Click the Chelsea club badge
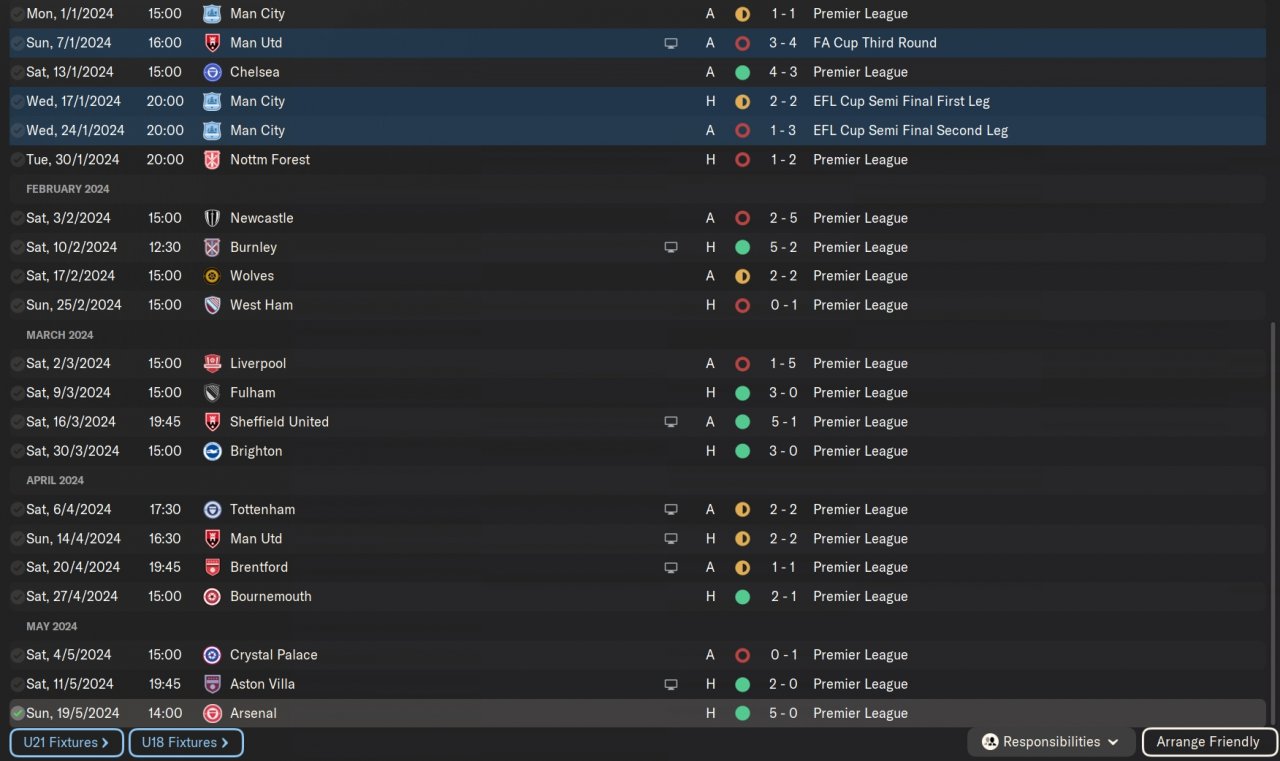The height and width of the screenshot is (761, 1280). (212, 72)
